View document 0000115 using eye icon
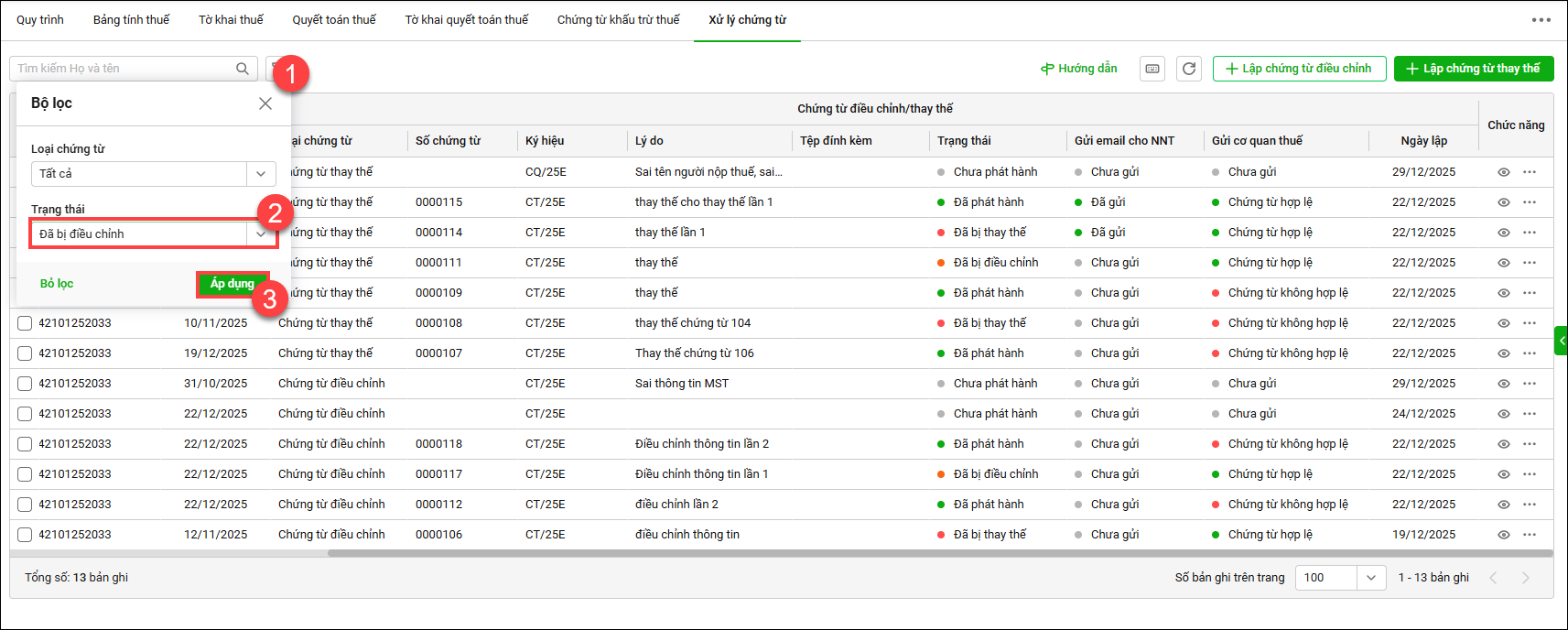Viewport: 1568px width, 630px height. tap(1503, 202)
